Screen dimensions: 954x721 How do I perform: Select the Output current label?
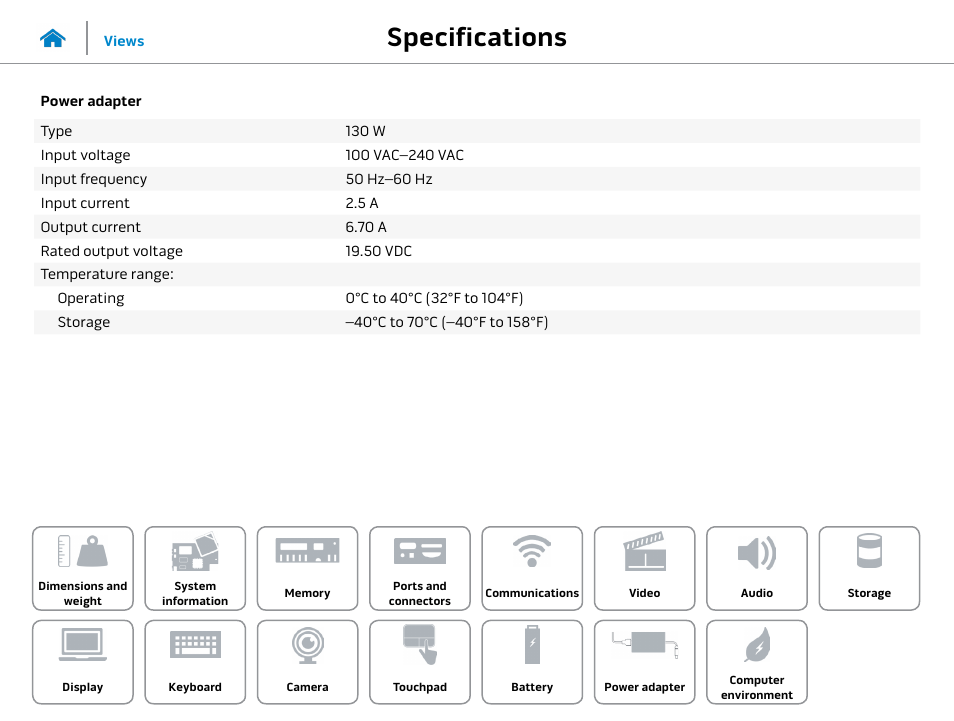90,227
